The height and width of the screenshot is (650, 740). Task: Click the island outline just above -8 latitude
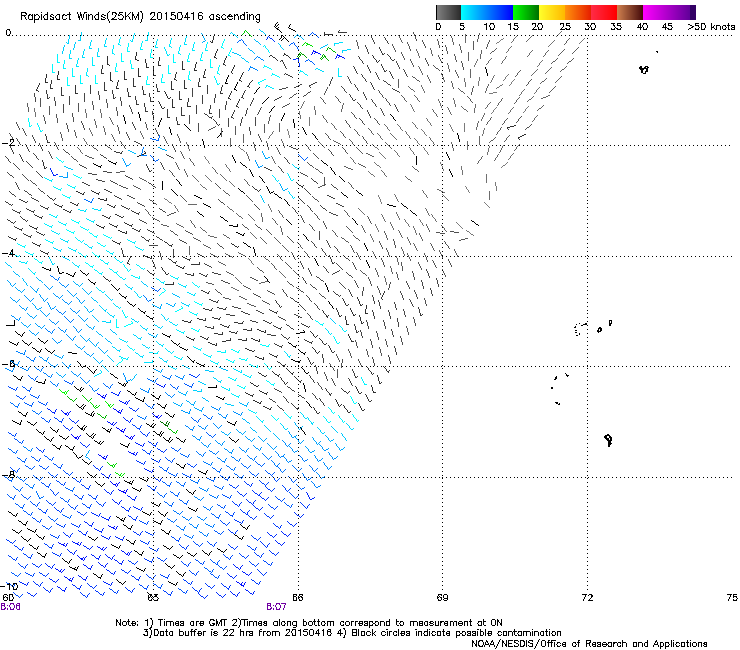click(x=608, y=440)
